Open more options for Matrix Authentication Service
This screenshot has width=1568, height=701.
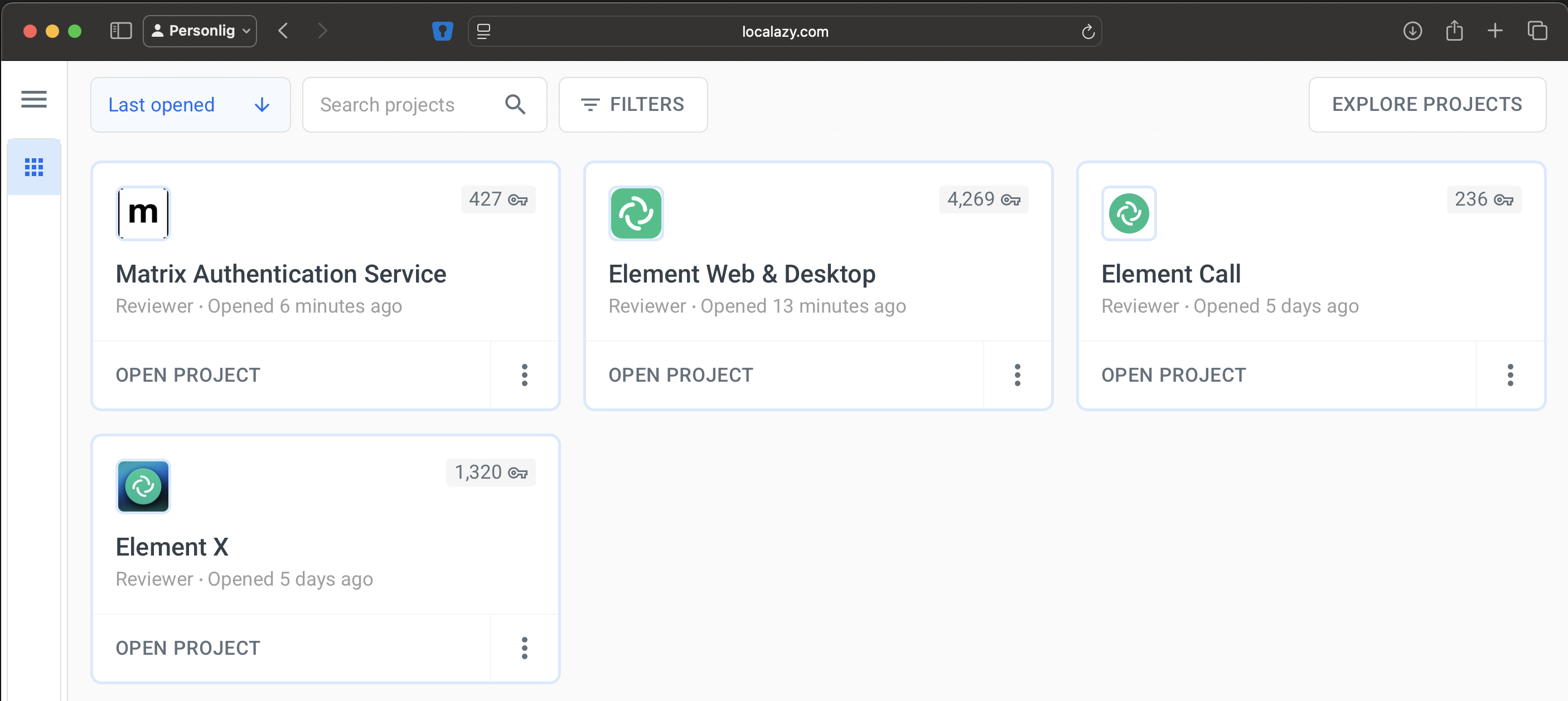(524, 375)
